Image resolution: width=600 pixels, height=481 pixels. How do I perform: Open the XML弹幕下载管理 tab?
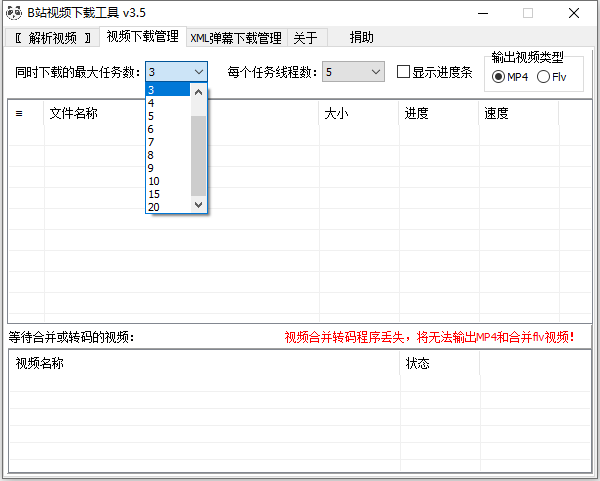click(x=236, y=38)
